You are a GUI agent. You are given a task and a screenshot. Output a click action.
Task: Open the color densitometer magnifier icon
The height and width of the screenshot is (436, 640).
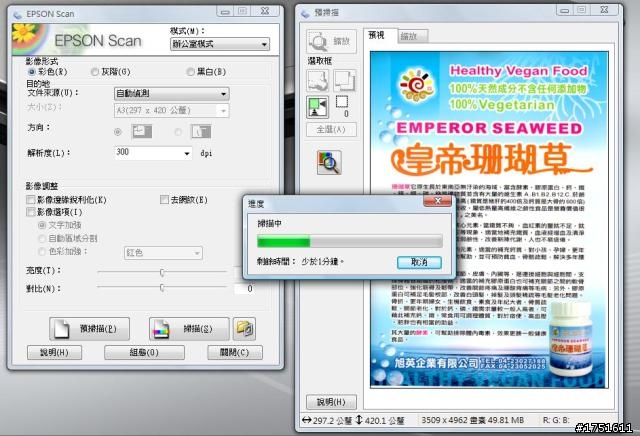tap(329, 162)
